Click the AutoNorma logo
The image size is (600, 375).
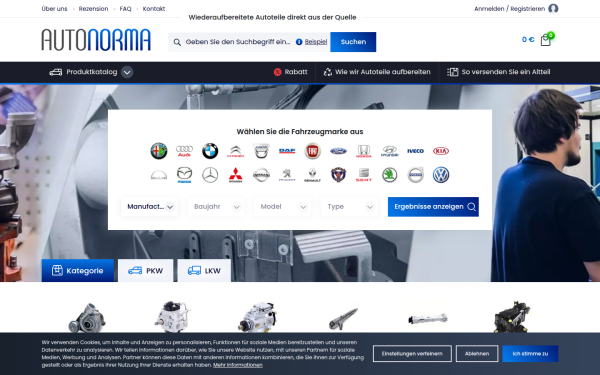(x=96, y=40)
